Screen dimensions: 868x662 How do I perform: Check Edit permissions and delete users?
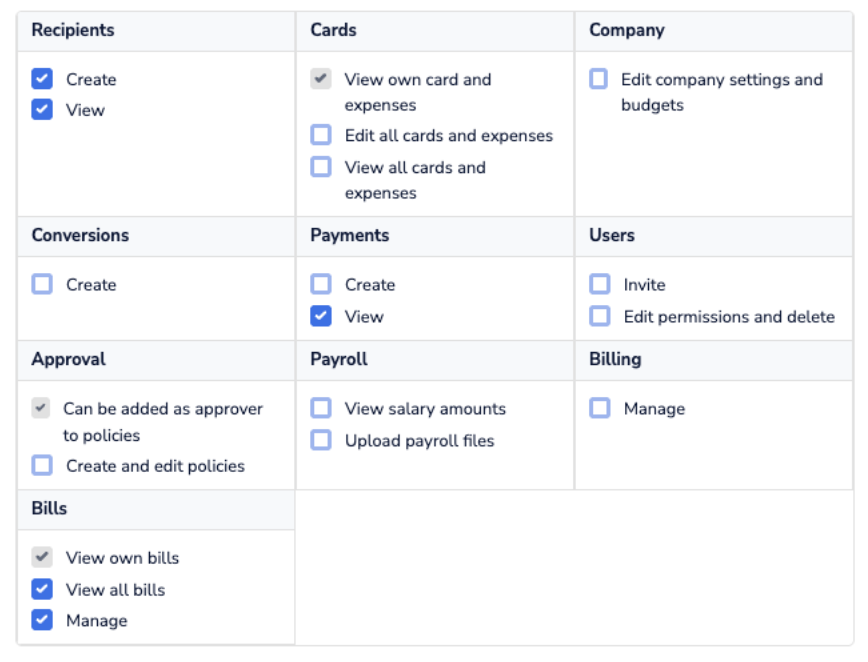(600, 316)
